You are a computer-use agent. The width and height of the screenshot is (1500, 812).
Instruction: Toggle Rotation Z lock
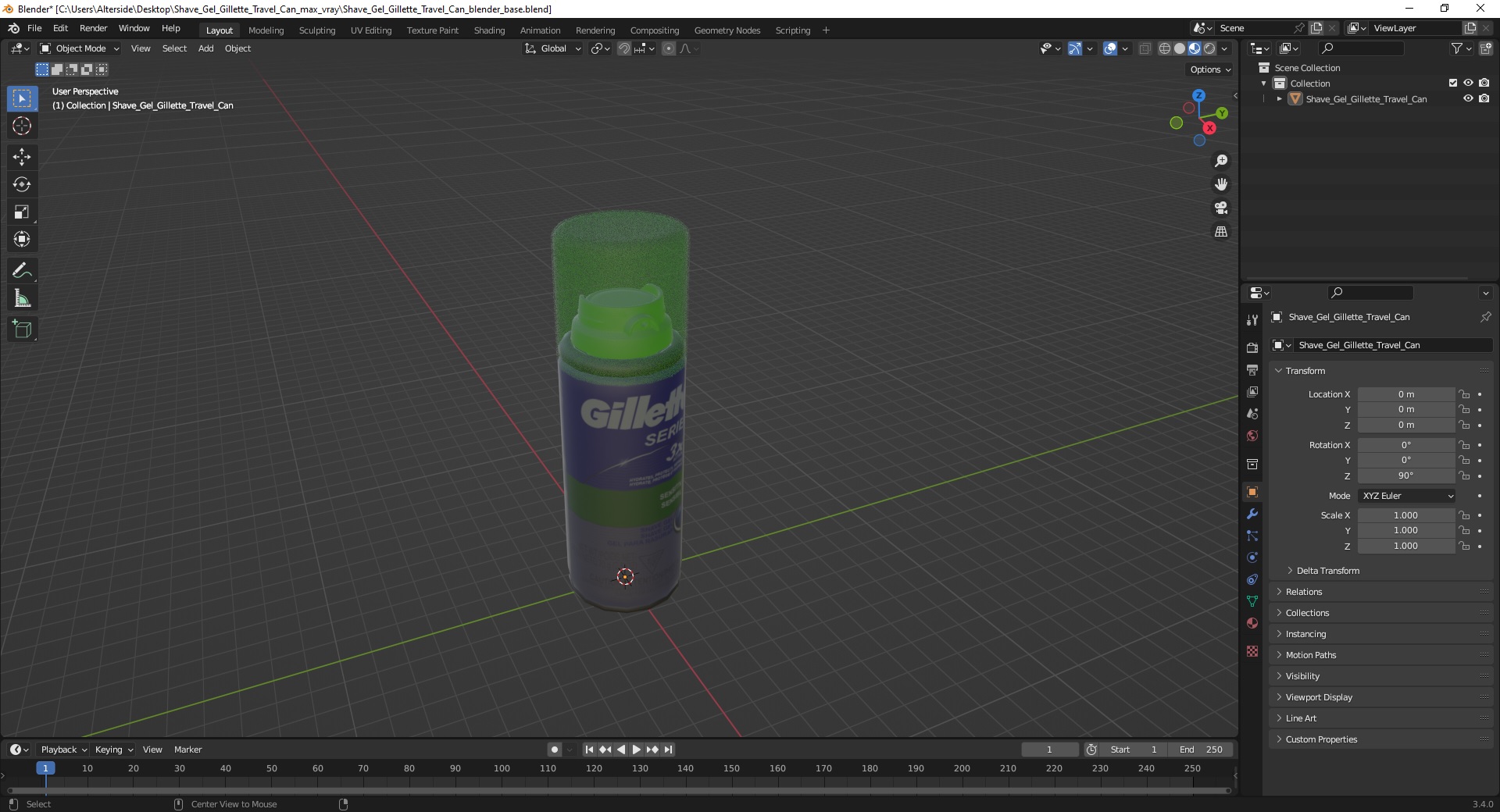coord(1464,475)
